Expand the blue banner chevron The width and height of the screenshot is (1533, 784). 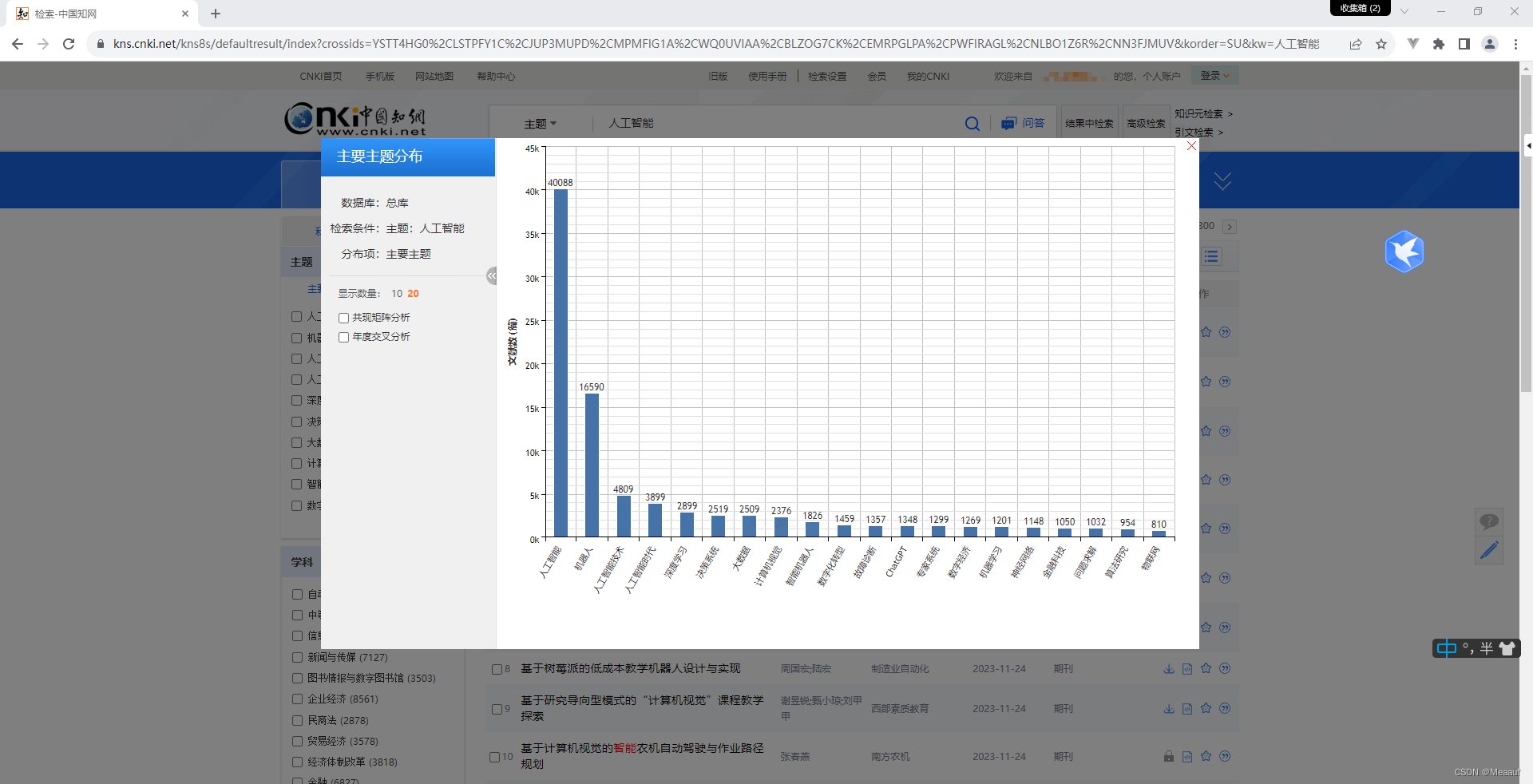(x=1222, y=181)
